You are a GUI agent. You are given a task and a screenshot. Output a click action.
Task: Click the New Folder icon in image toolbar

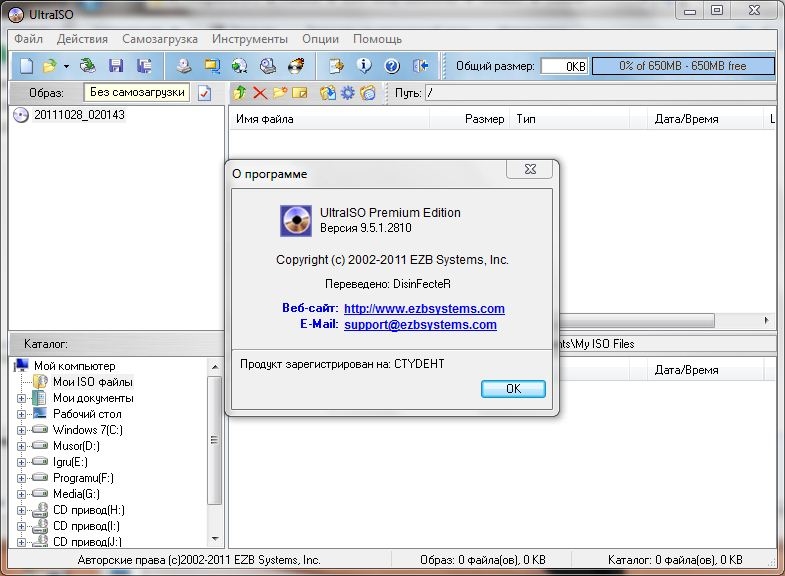279,93
